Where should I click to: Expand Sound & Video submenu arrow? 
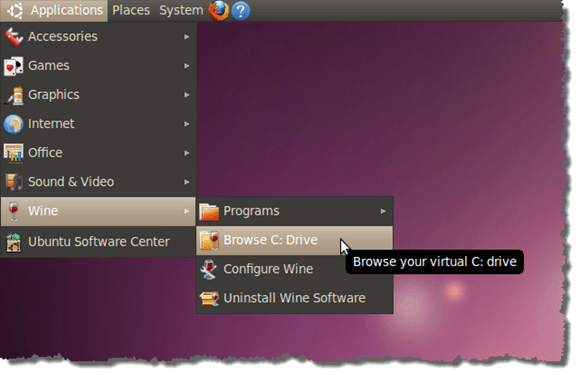pos(187,182)
